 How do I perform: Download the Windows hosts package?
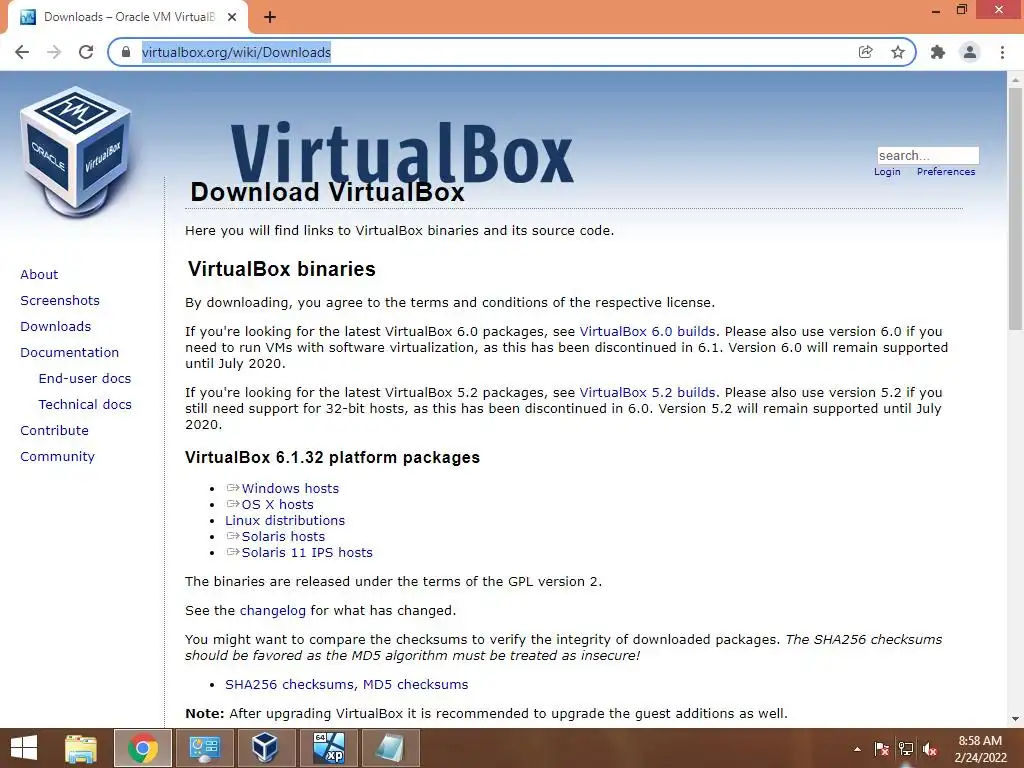tap(290, 488)
